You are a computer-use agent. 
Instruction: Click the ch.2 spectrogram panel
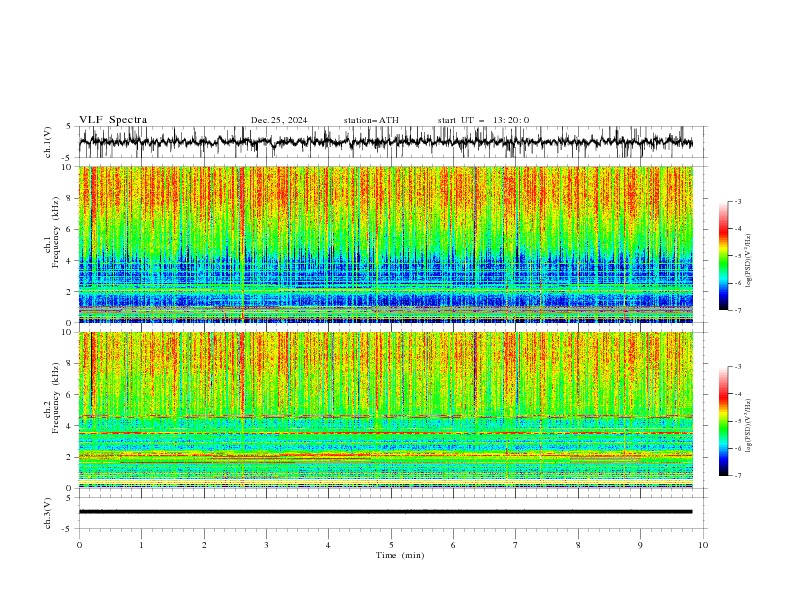[385, 410]
